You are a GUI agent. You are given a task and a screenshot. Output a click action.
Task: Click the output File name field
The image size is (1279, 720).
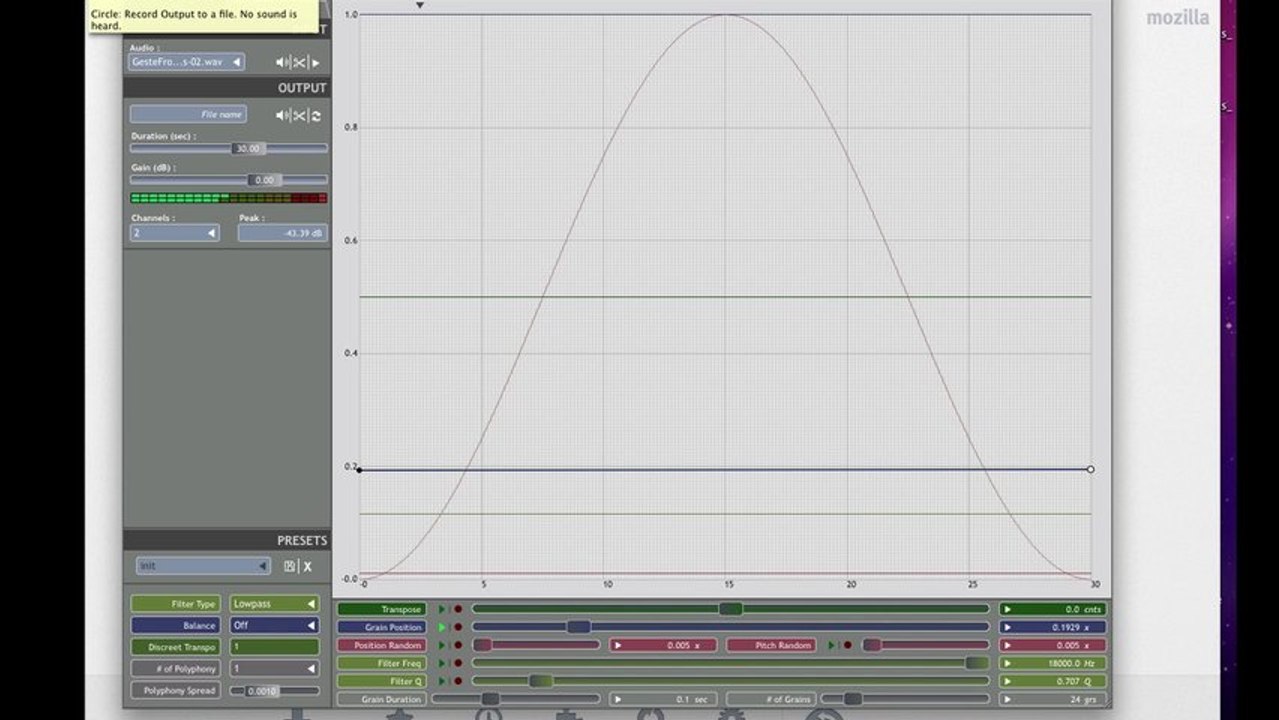pyautogui.click(x=188, y=115)
